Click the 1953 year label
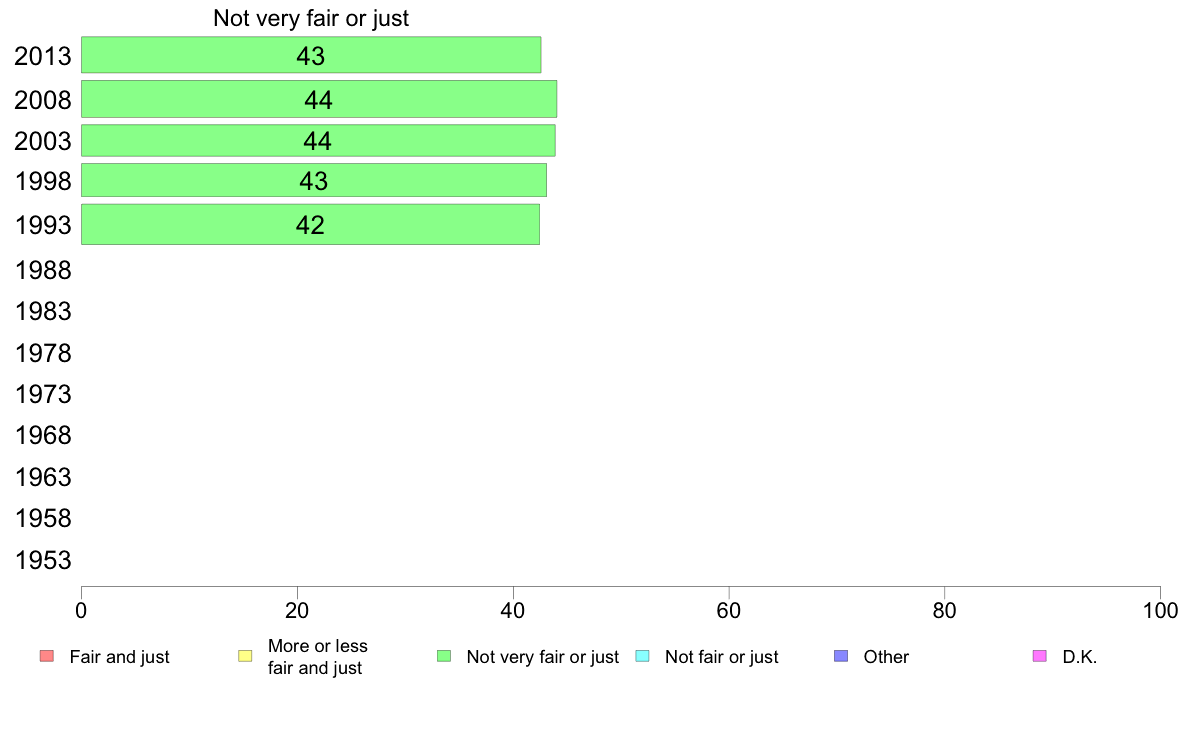This screenshot has height=736, width=1188. [43, 561]
